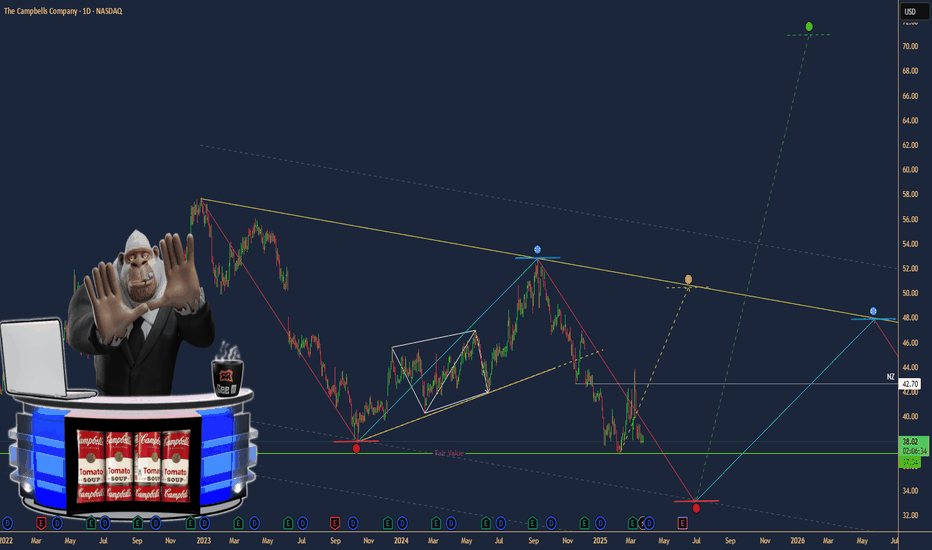
Task: Click the 2026 label on time axis
Action: tap(798, 540)
